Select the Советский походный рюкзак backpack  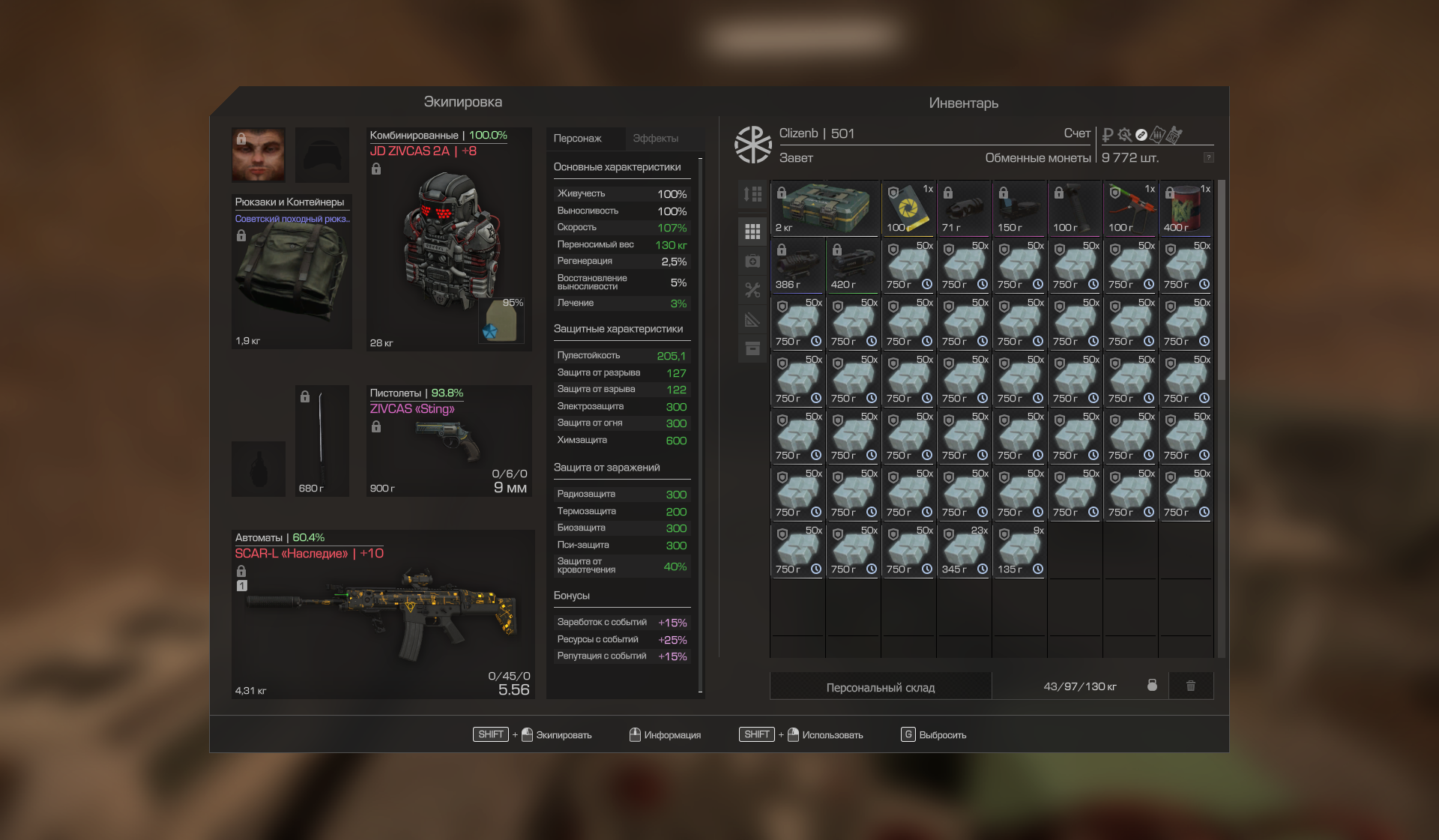(292, 272)
